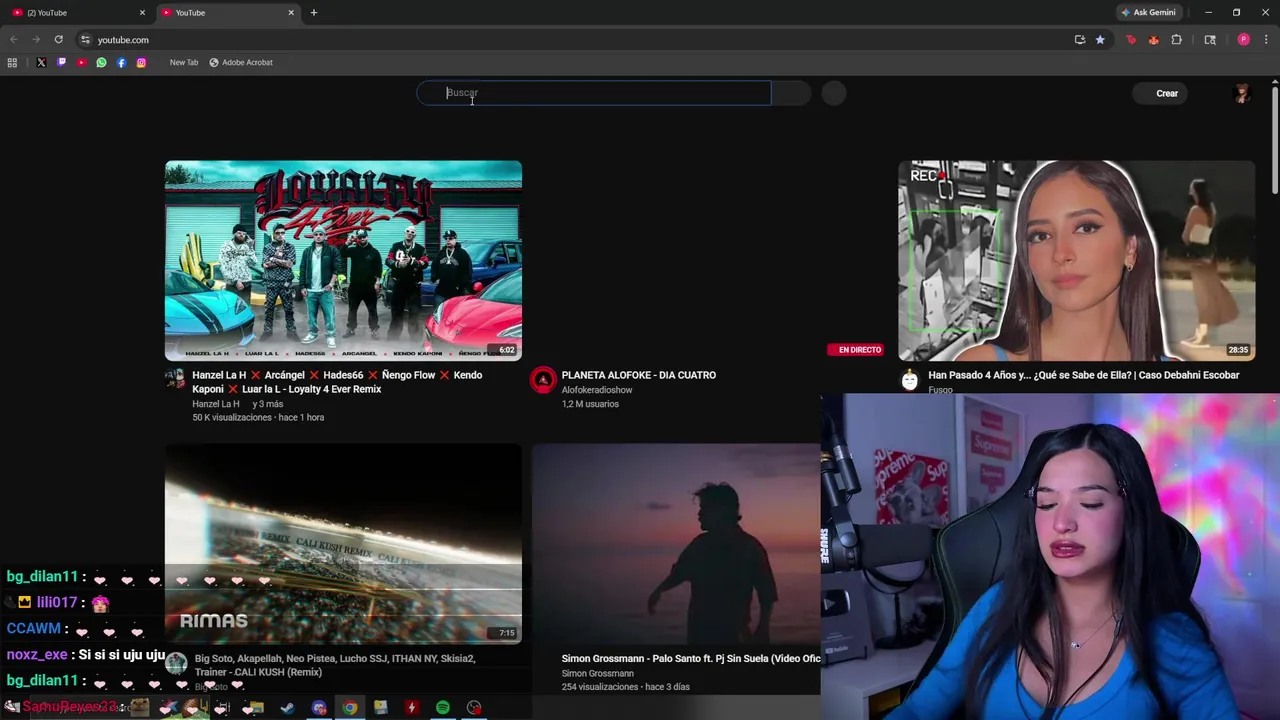Click the browser forward arrow
The height and width of the screenshot is (720, 1280).
36,40
